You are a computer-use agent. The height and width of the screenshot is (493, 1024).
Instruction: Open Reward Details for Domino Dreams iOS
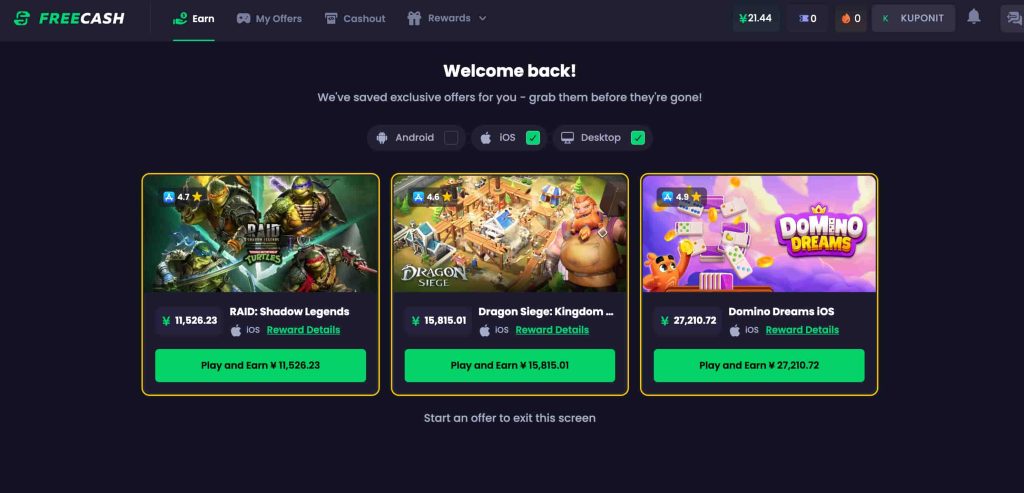pos(802,330)
